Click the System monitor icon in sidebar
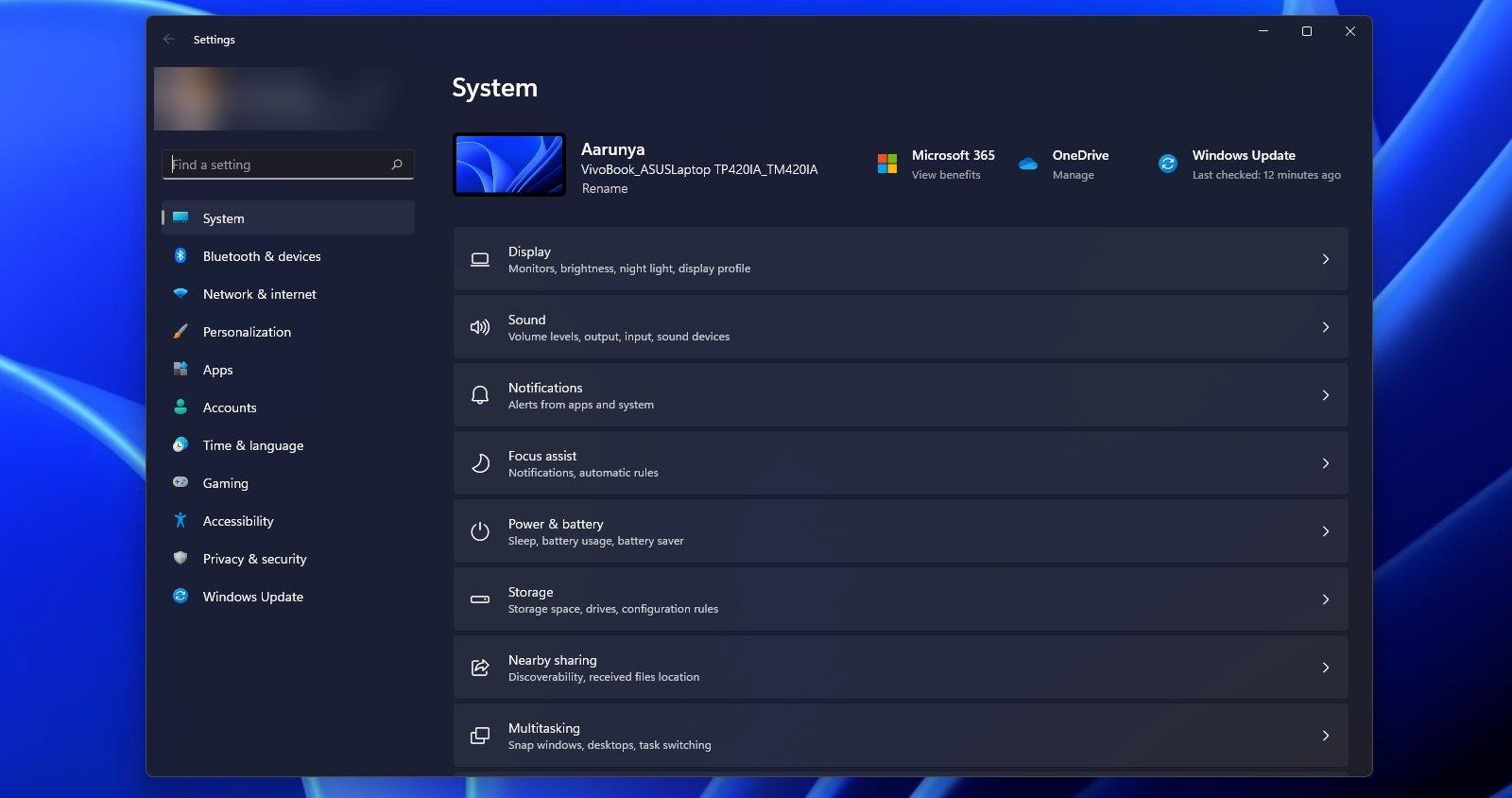This screenshot has width=1512, height=798. pos(180,217)
